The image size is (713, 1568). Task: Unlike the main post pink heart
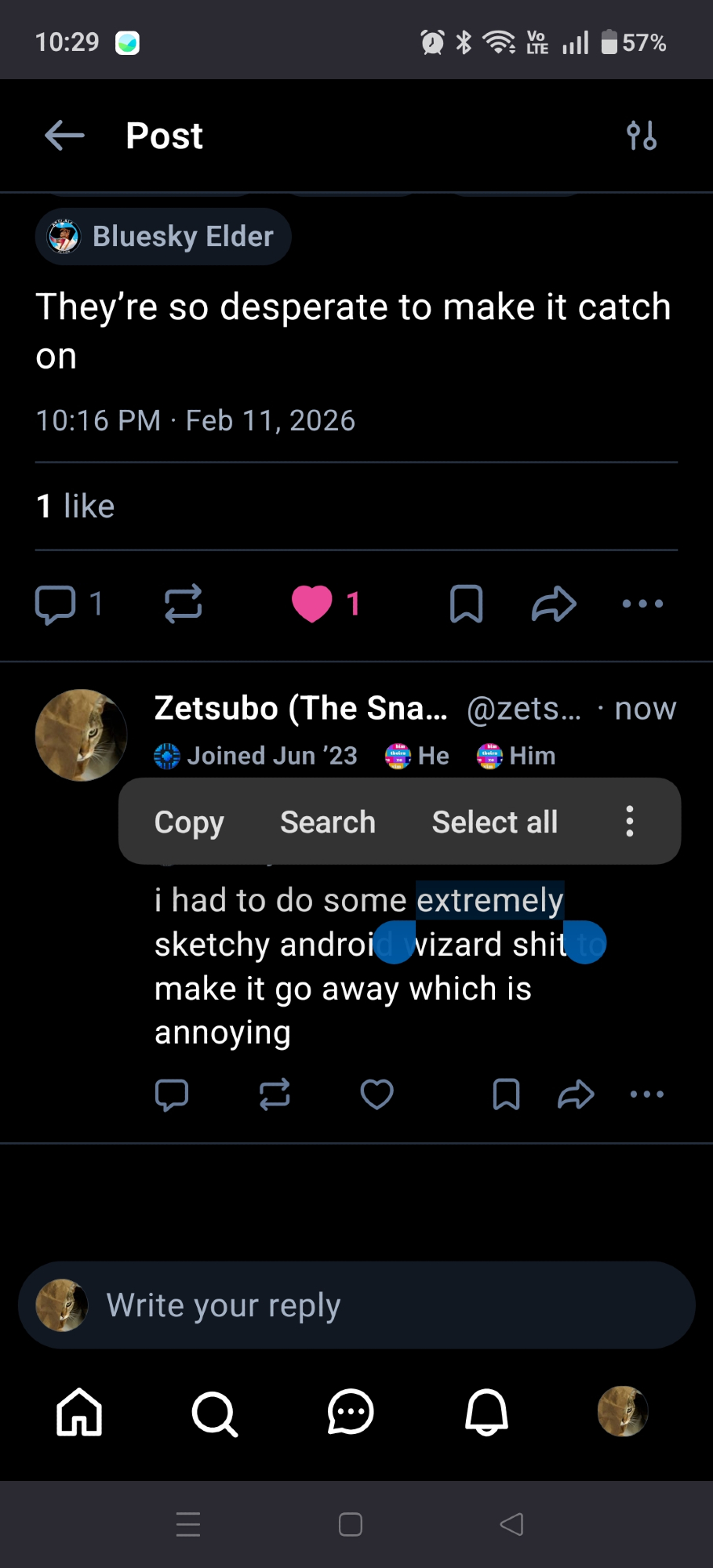pyautogui.click(x=312, y=604)
